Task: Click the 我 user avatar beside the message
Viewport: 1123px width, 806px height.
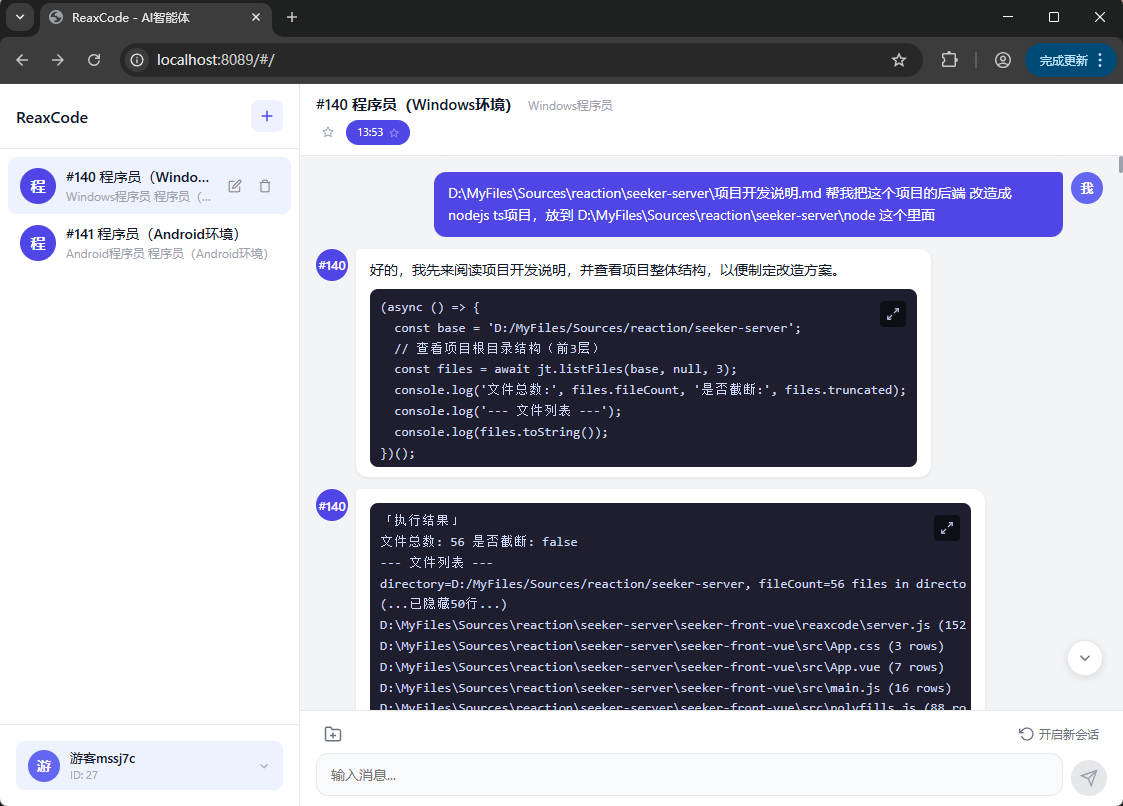Action: [x=1086, y=188]
